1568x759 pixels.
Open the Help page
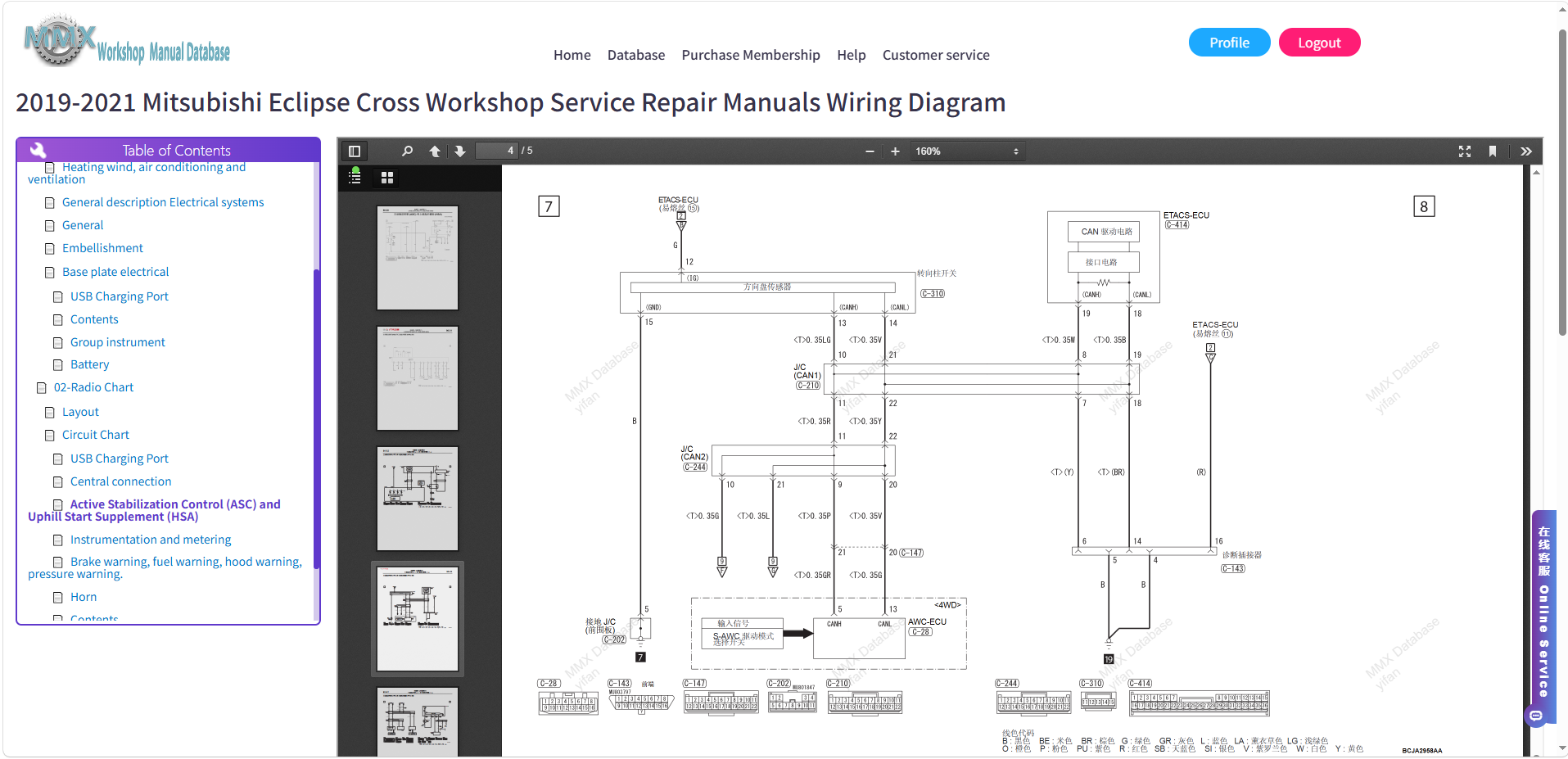point(852,55)
